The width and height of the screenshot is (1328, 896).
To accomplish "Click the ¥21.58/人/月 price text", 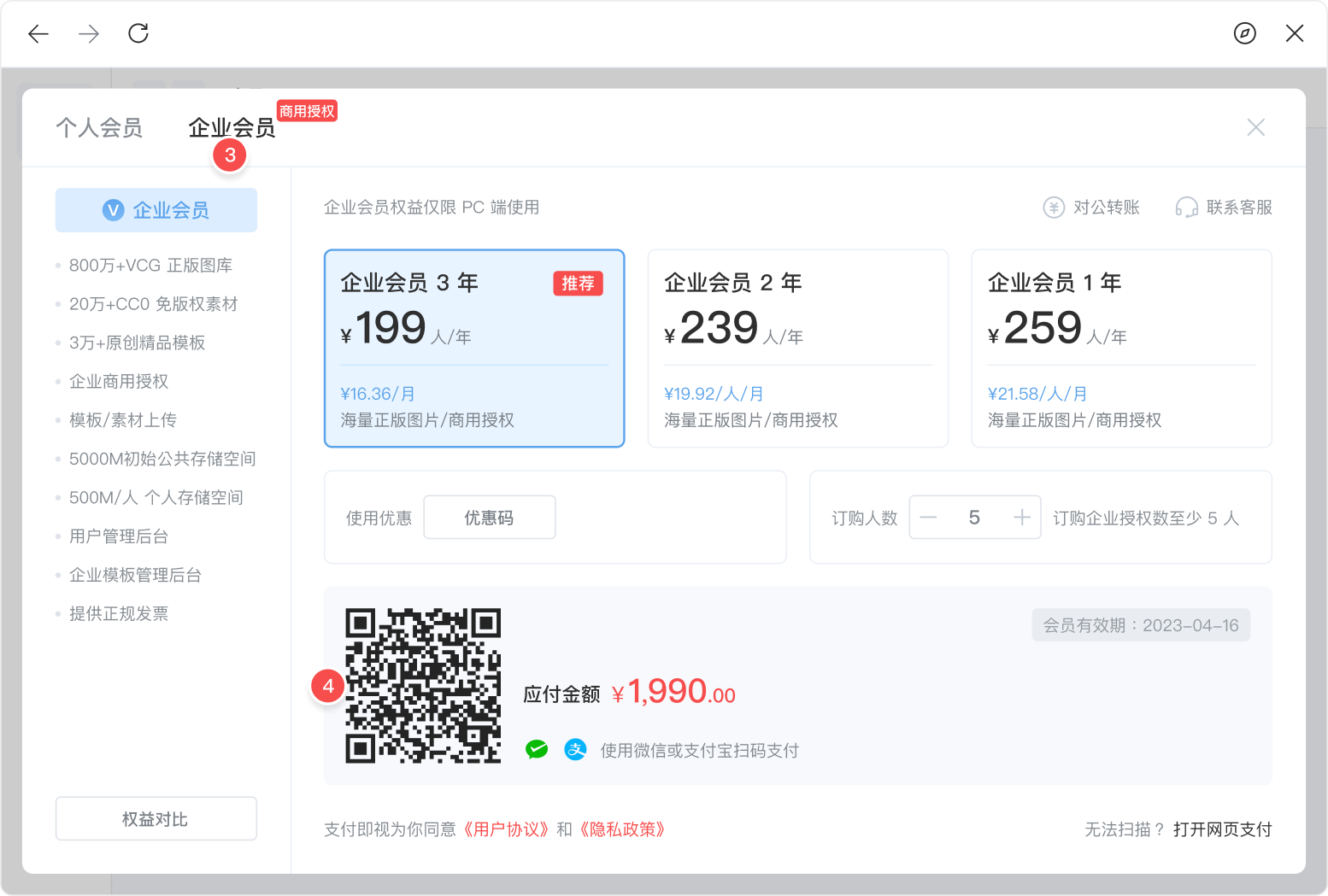I will click(1037, 394).
